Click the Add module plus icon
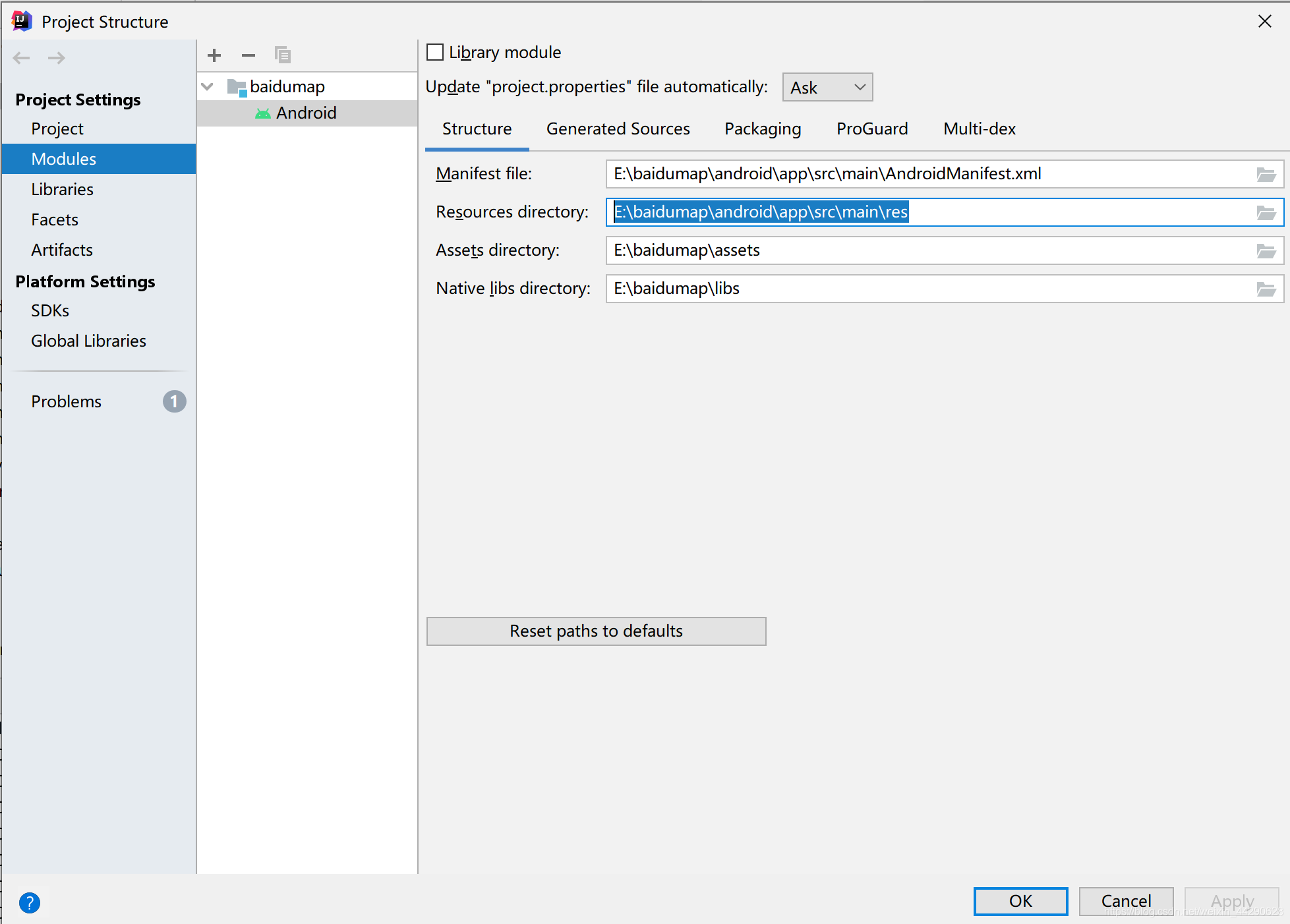 (x=214, y=55)
